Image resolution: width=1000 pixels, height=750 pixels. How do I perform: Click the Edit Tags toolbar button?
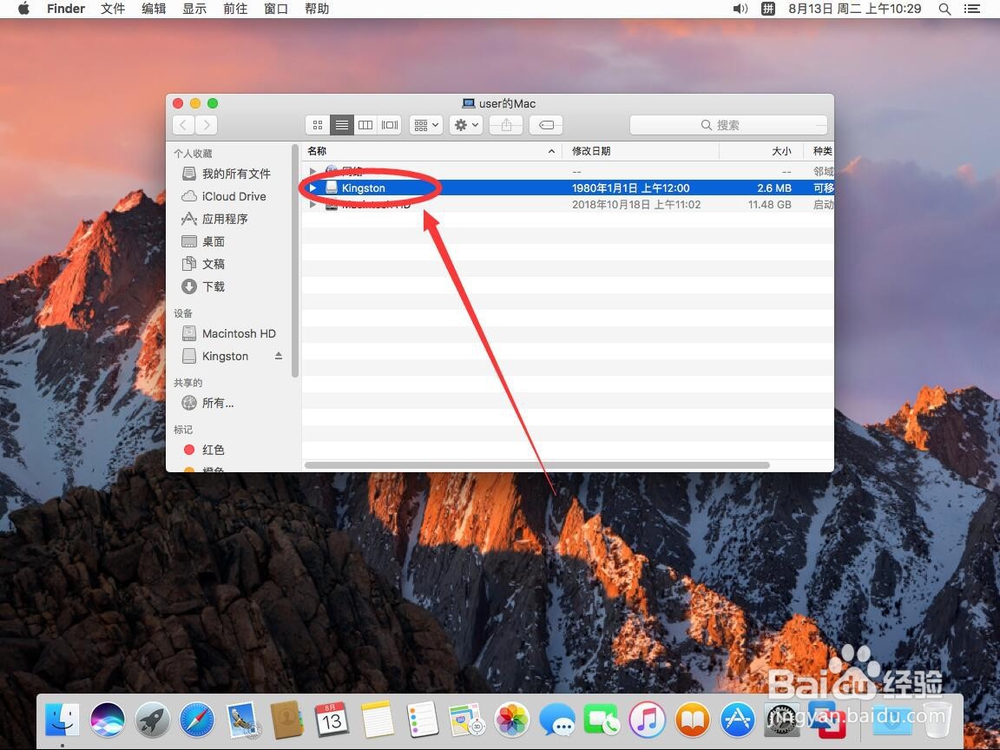[x=546, y=125]
